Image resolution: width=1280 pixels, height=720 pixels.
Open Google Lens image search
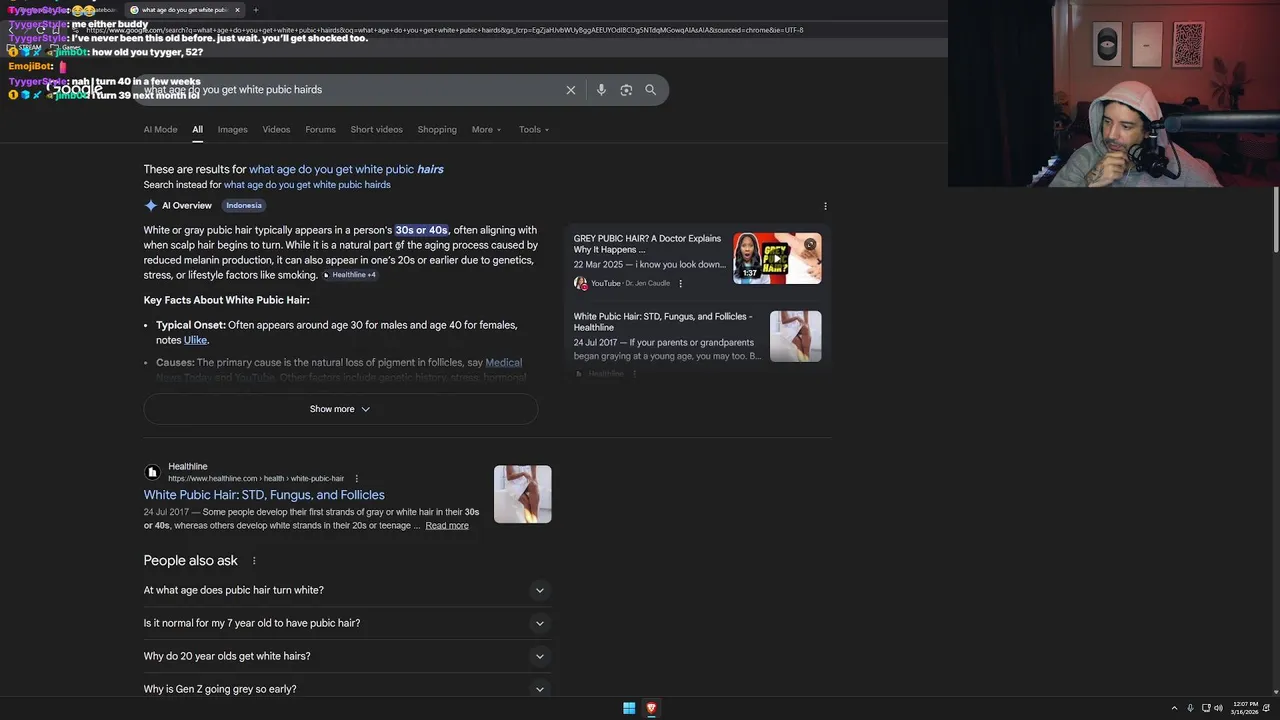626,90
